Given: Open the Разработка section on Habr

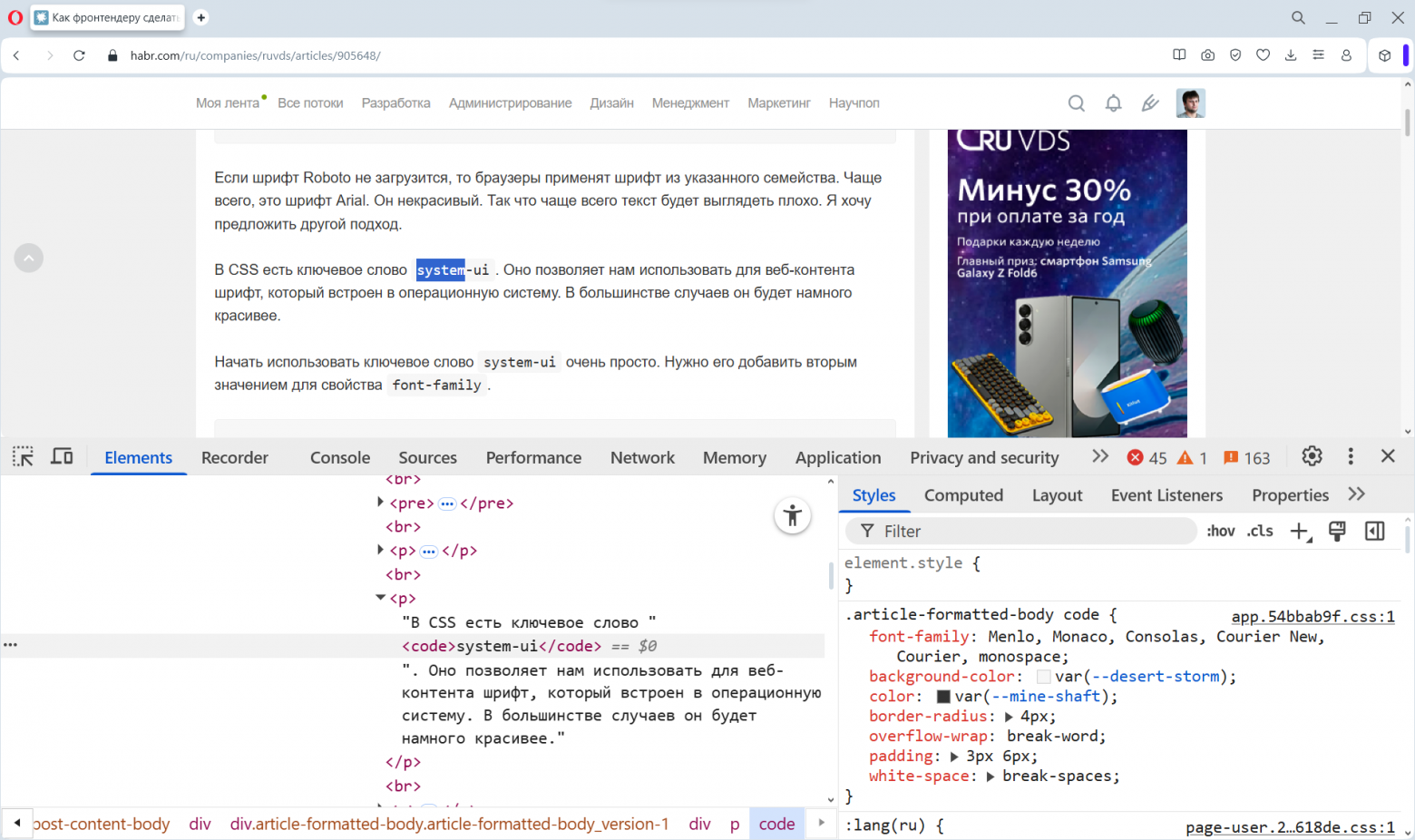Looking at the screenshot, I should pyautogui.click(x=395, y=103).
